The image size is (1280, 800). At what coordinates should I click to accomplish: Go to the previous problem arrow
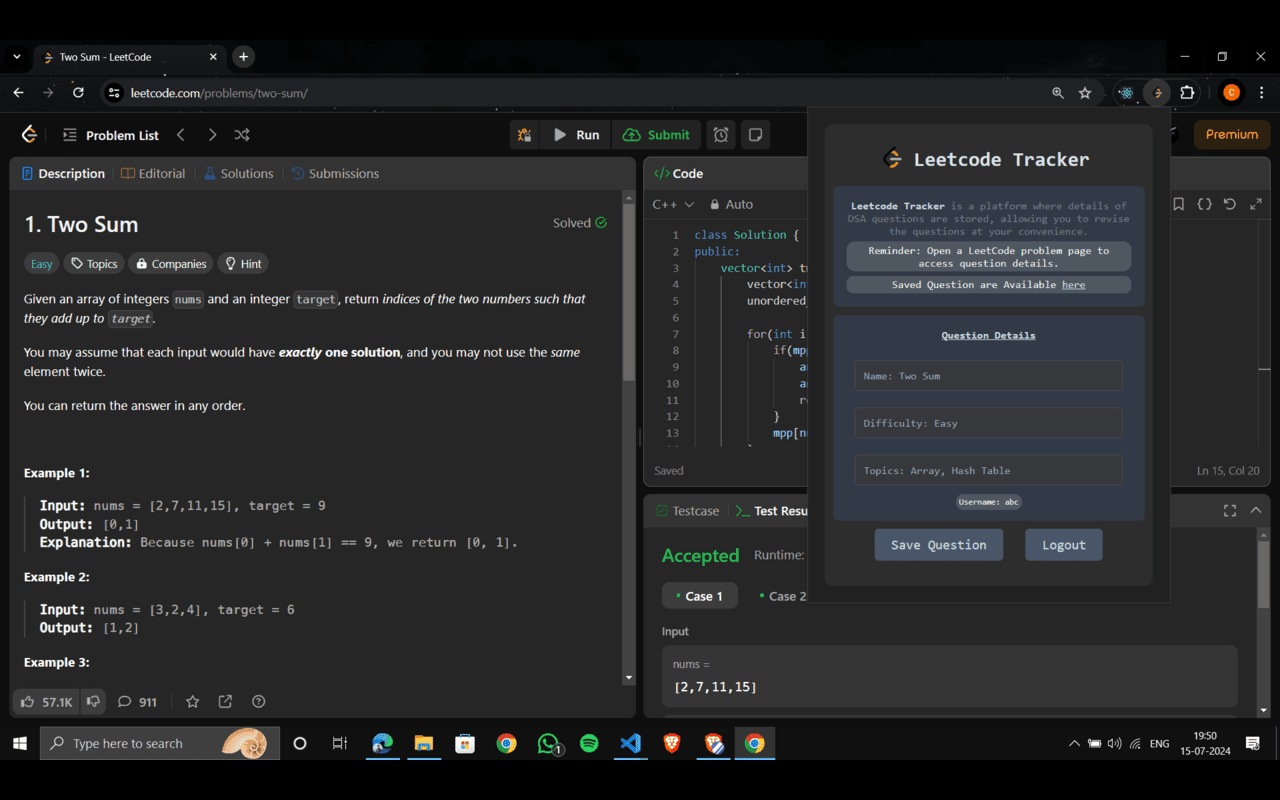[181, 135]
